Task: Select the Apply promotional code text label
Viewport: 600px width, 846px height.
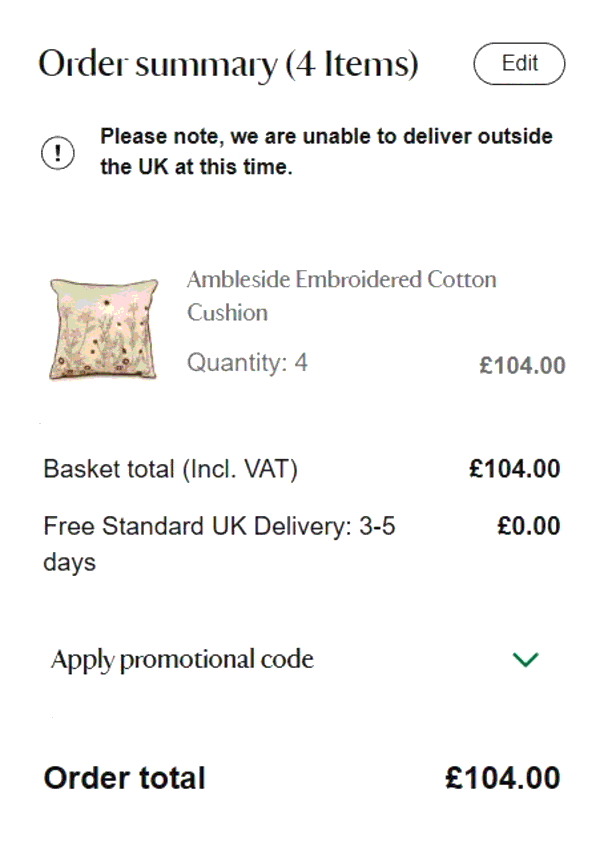Action: click(183, 659)
